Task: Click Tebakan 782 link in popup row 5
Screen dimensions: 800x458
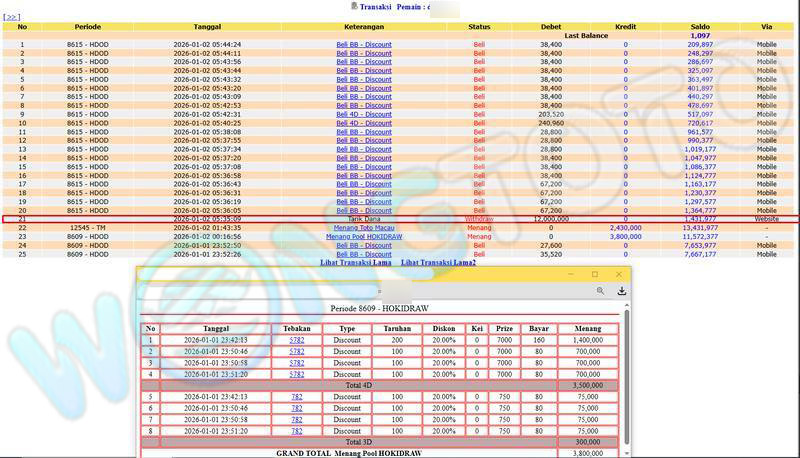Action: coord(297,396)
